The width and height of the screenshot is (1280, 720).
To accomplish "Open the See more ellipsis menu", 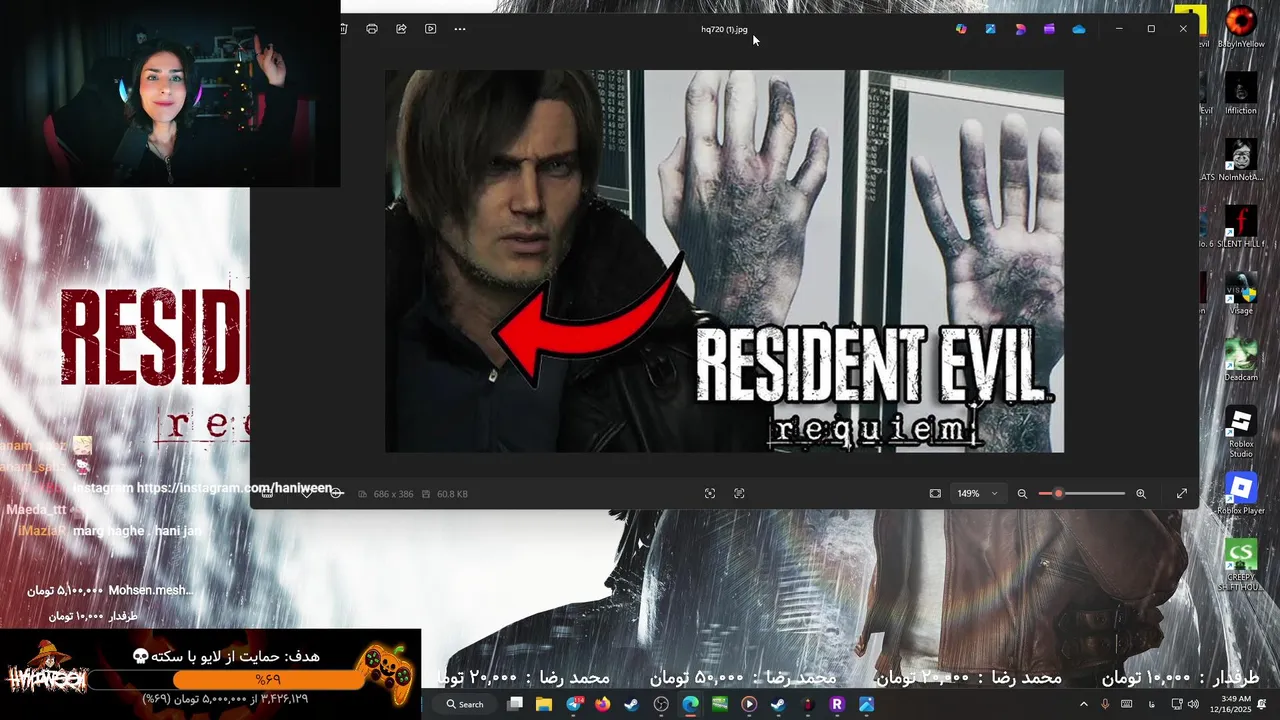I will pyautogui.click(x=460, y=29).
